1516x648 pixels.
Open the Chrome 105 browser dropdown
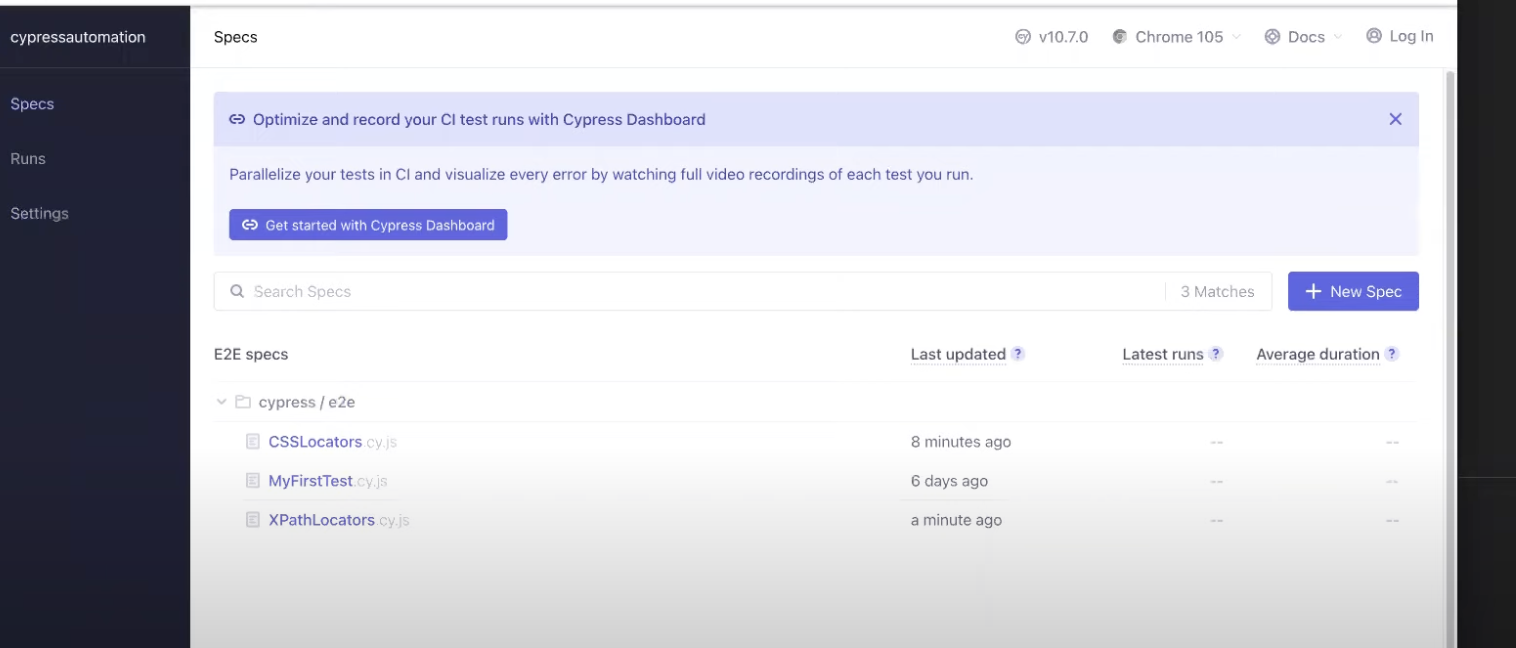1178,37
